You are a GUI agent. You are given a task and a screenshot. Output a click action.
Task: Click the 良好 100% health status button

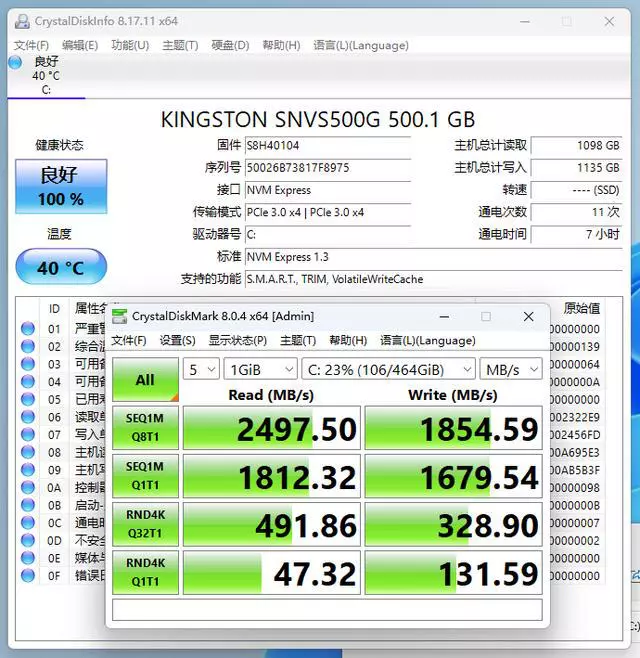(x=61, y=186)
